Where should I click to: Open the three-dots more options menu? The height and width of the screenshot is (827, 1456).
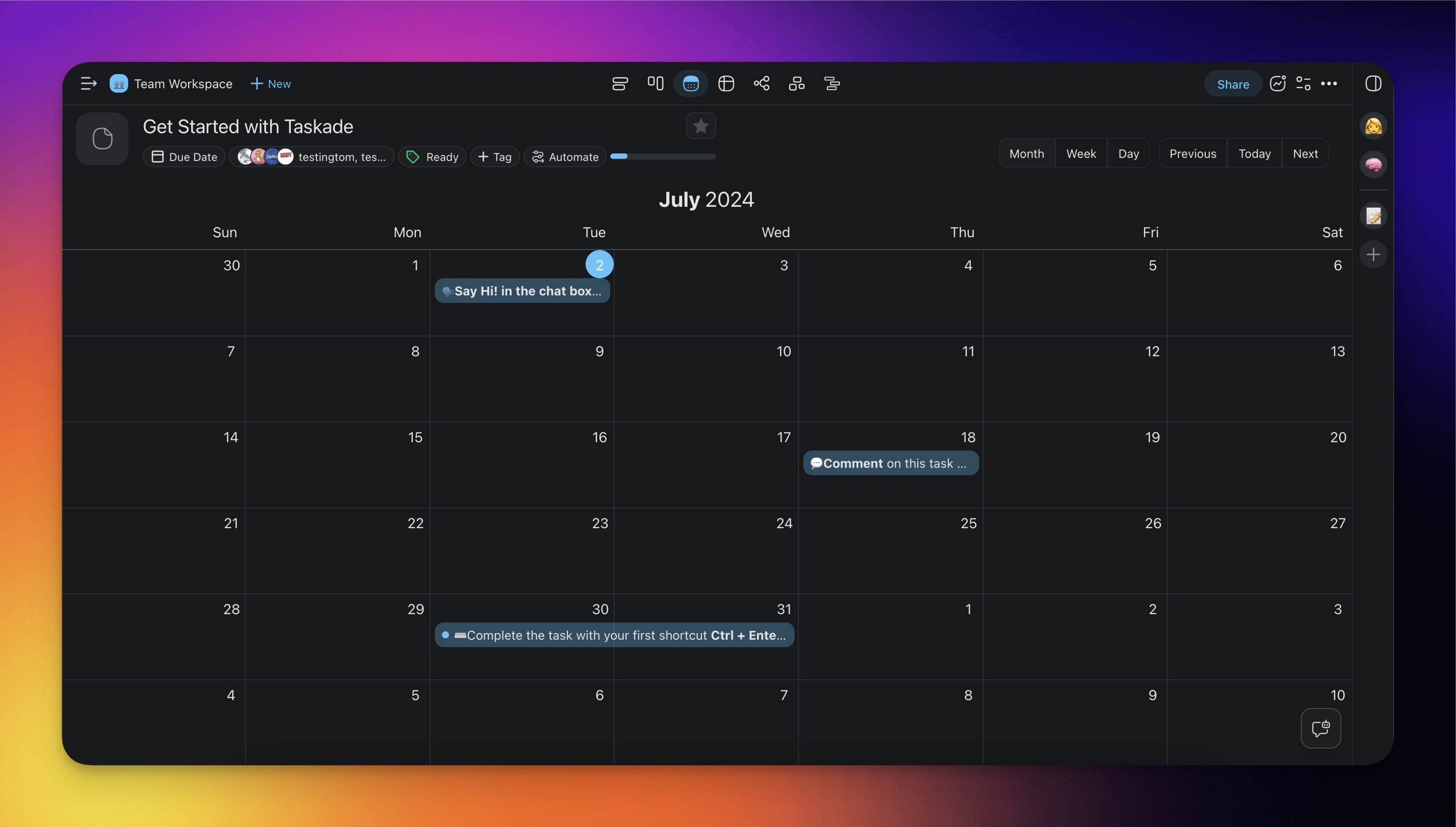1328,84
